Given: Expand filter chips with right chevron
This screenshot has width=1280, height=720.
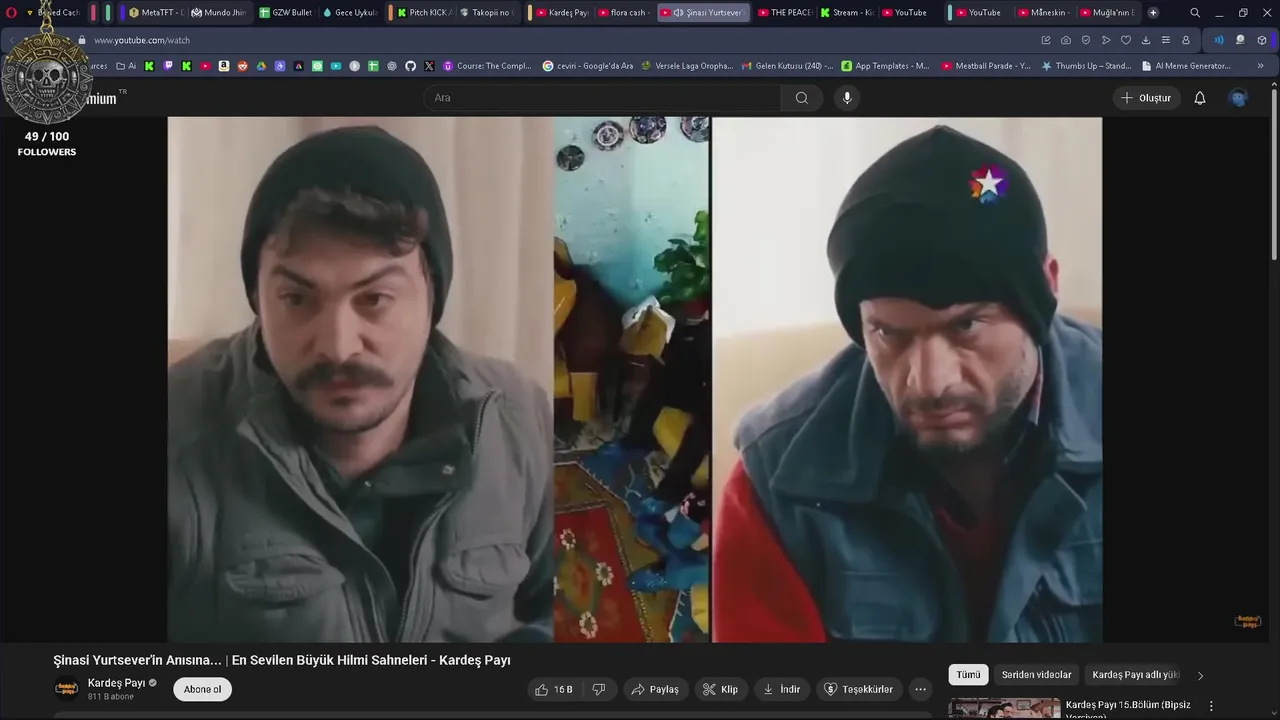Looking at the screenshot, I should pyautogui.click(x=1200, y=676).
